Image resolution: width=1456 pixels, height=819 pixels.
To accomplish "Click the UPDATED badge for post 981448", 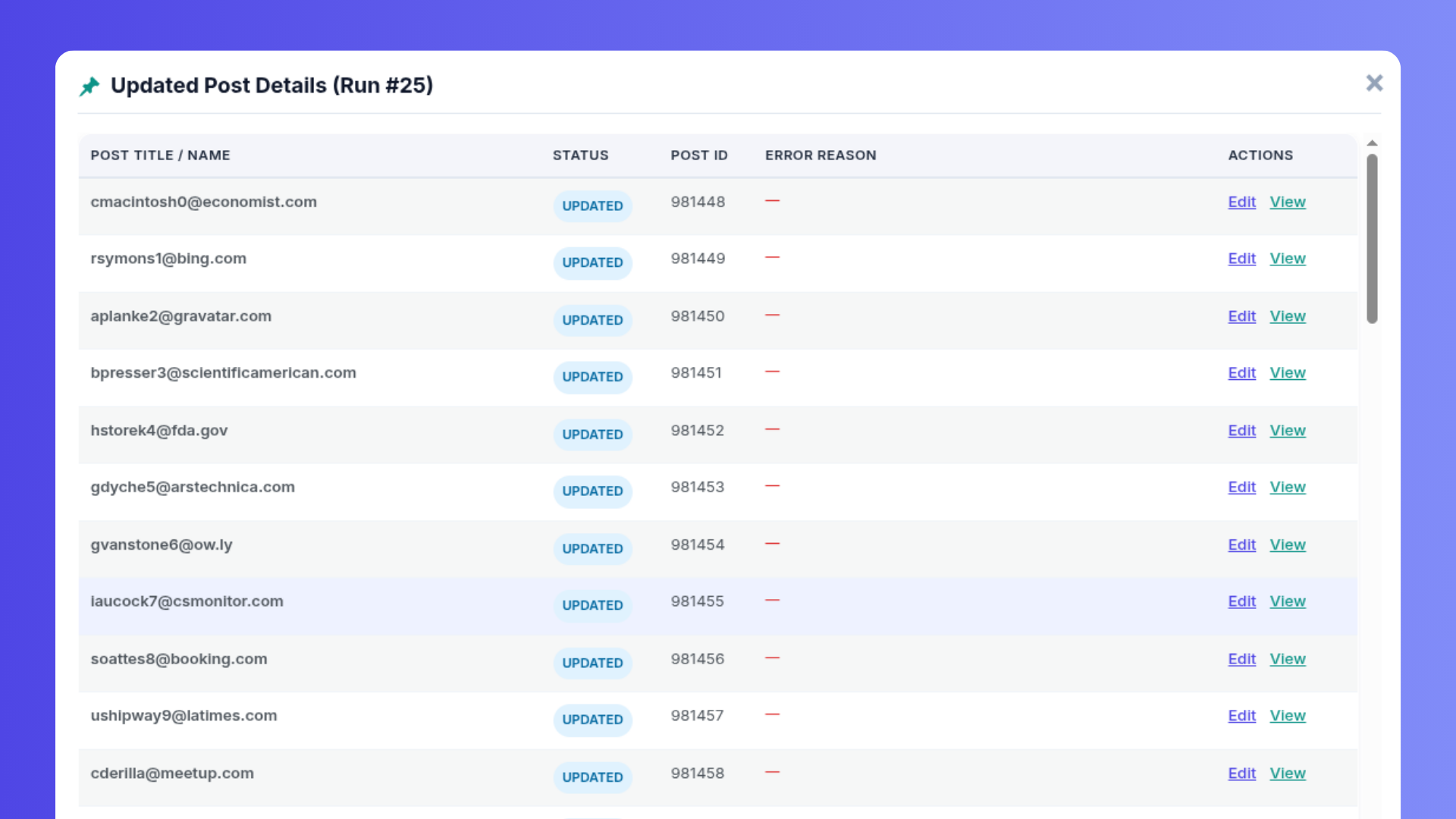I will click(x=592, y=206).
